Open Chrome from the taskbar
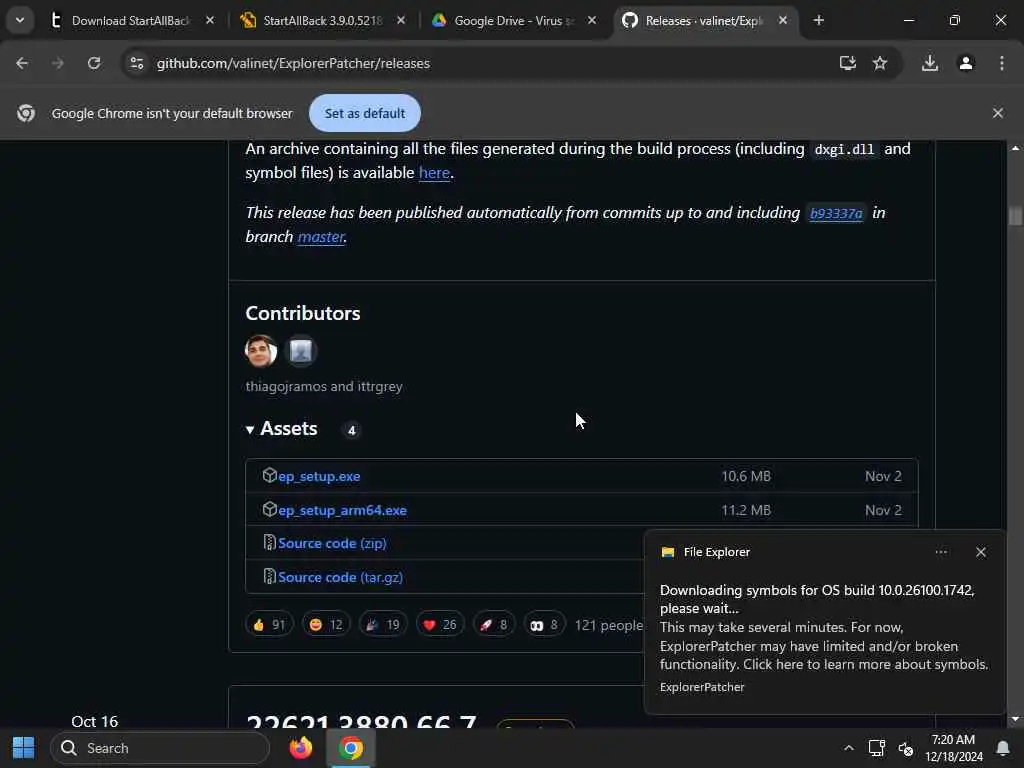The height and width of the screenshot is (768, 1024). (351, 748)
